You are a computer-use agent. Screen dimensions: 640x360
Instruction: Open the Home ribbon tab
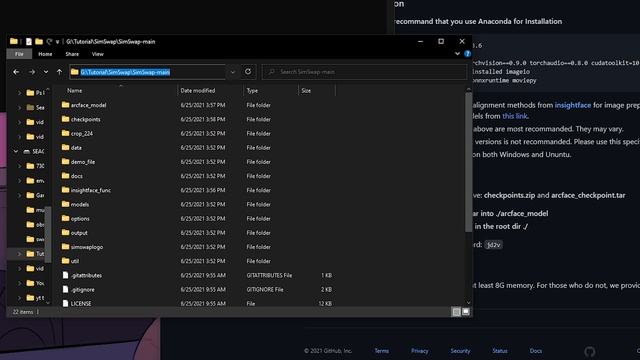click(x=45, y=54)
